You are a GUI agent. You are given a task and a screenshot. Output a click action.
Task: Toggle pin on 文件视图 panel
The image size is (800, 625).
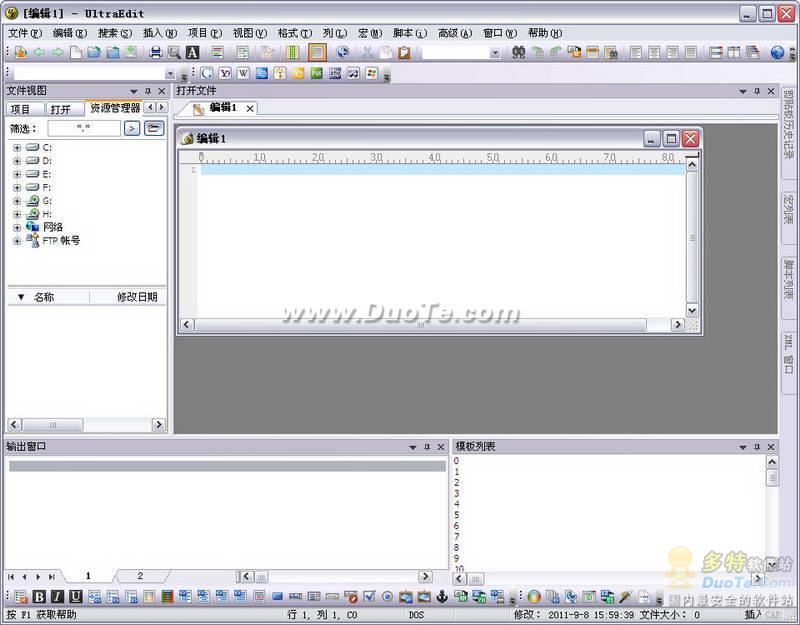[x=148, y=91]
